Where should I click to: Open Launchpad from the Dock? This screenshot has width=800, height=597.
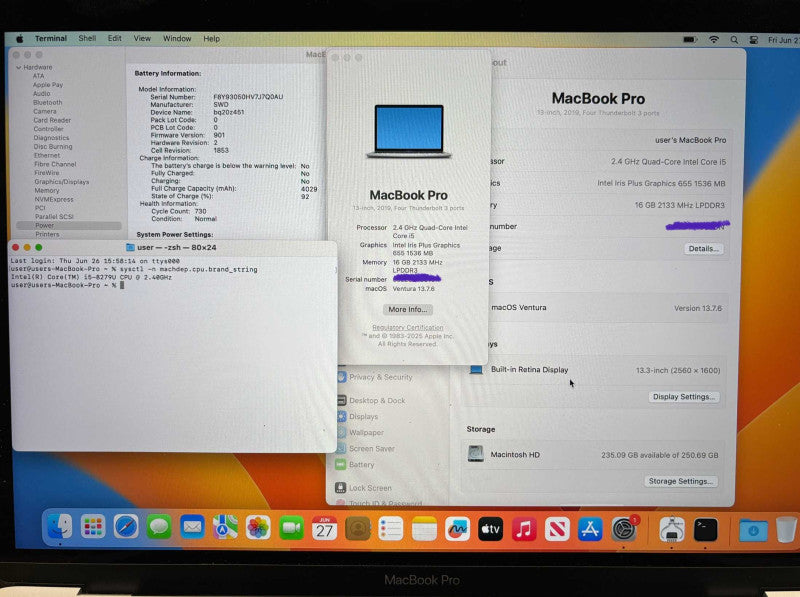point(93,527)
